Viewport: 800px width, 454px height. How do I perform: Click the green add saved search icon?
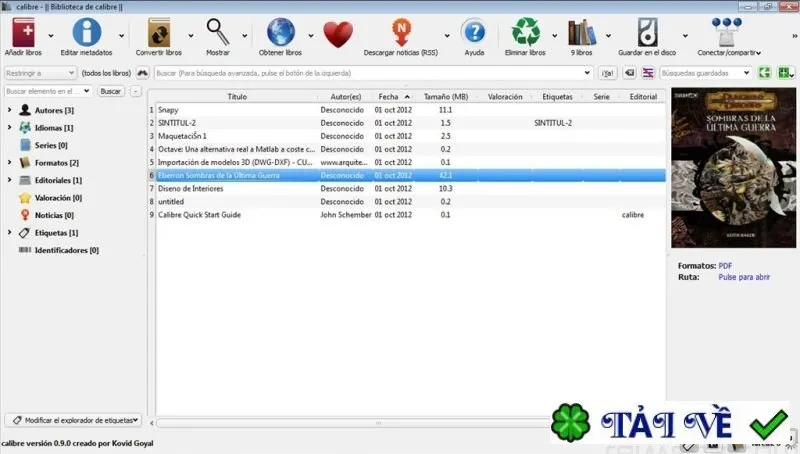784,73
